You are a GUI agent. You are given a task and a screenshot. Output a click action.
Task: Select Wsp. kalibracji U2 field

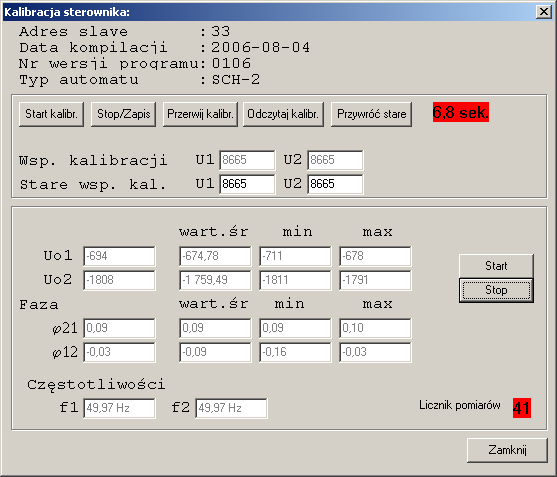[x=335, y=160]
